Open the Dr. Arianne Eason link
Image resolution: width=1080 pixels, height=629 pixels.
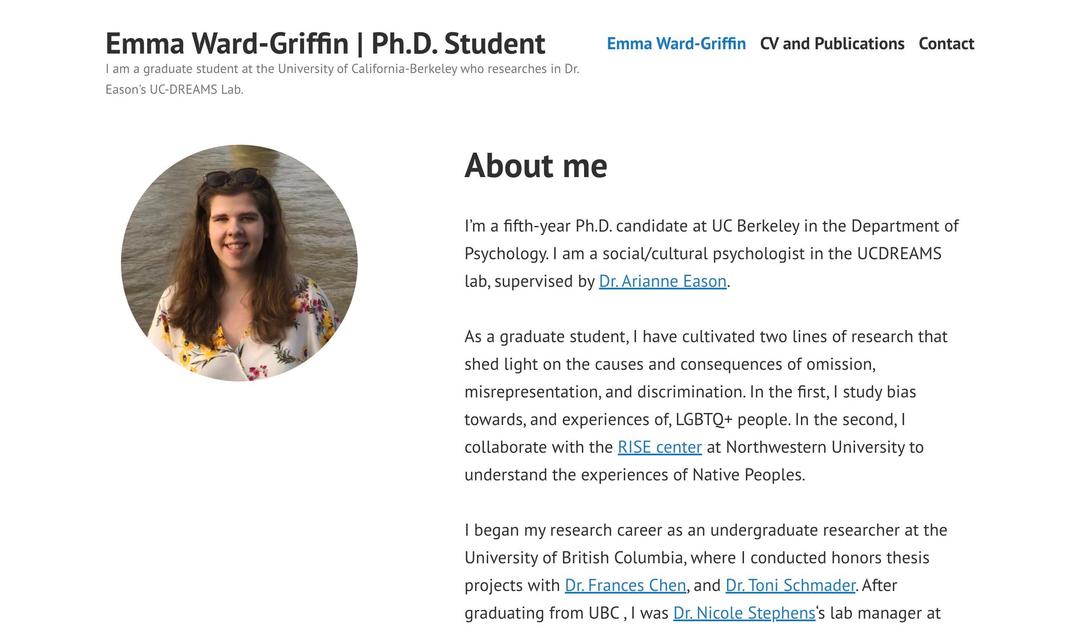pos(662,281)
